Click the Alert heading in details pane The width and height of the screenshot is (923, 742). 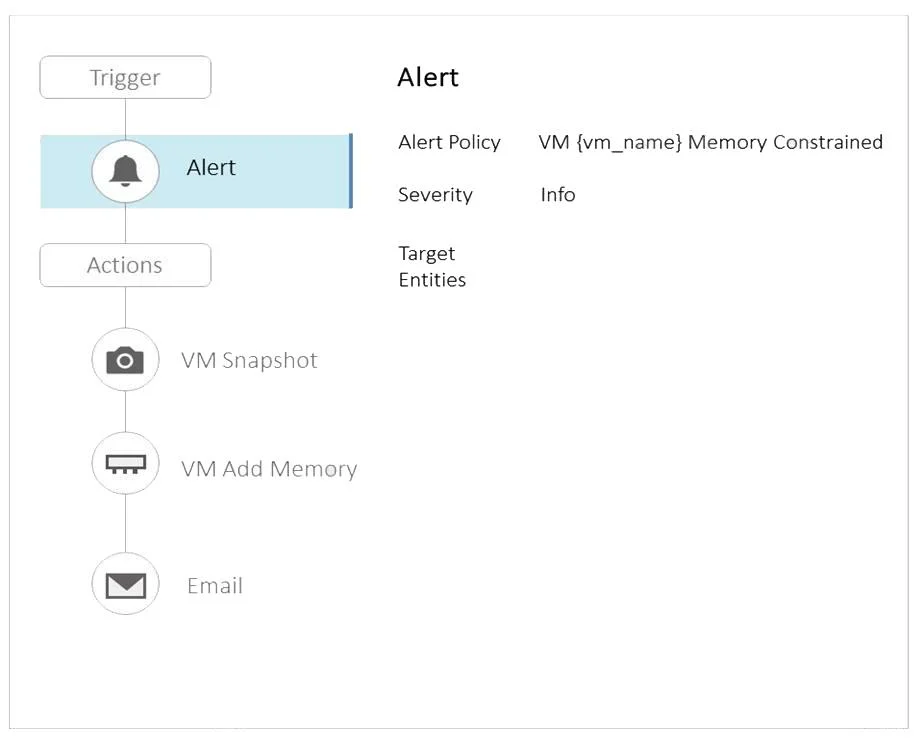[x=428, y=77]
